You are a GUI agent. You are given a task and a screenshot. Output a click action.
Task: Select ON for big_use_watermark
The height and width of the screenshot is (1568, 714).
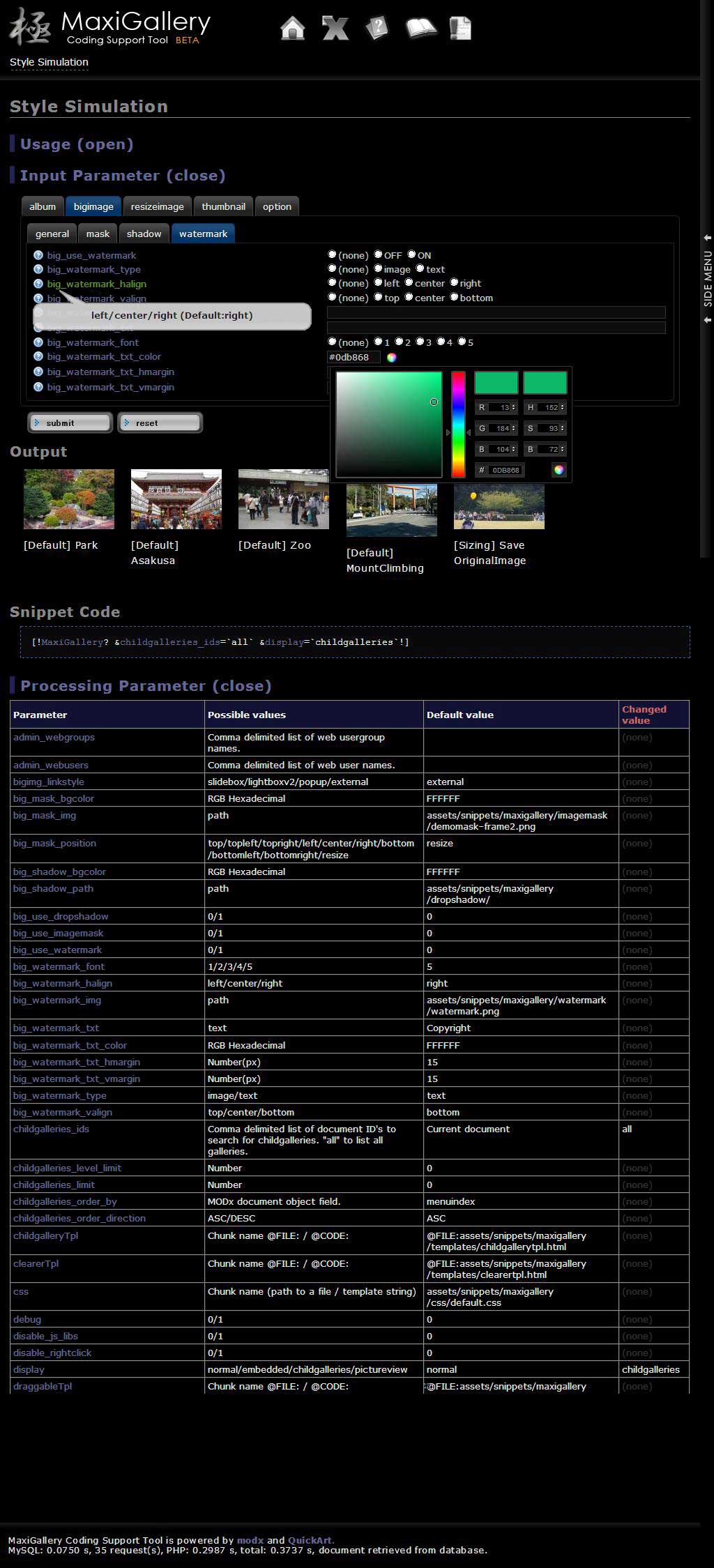pyautogui.click(x=412, y=254)
